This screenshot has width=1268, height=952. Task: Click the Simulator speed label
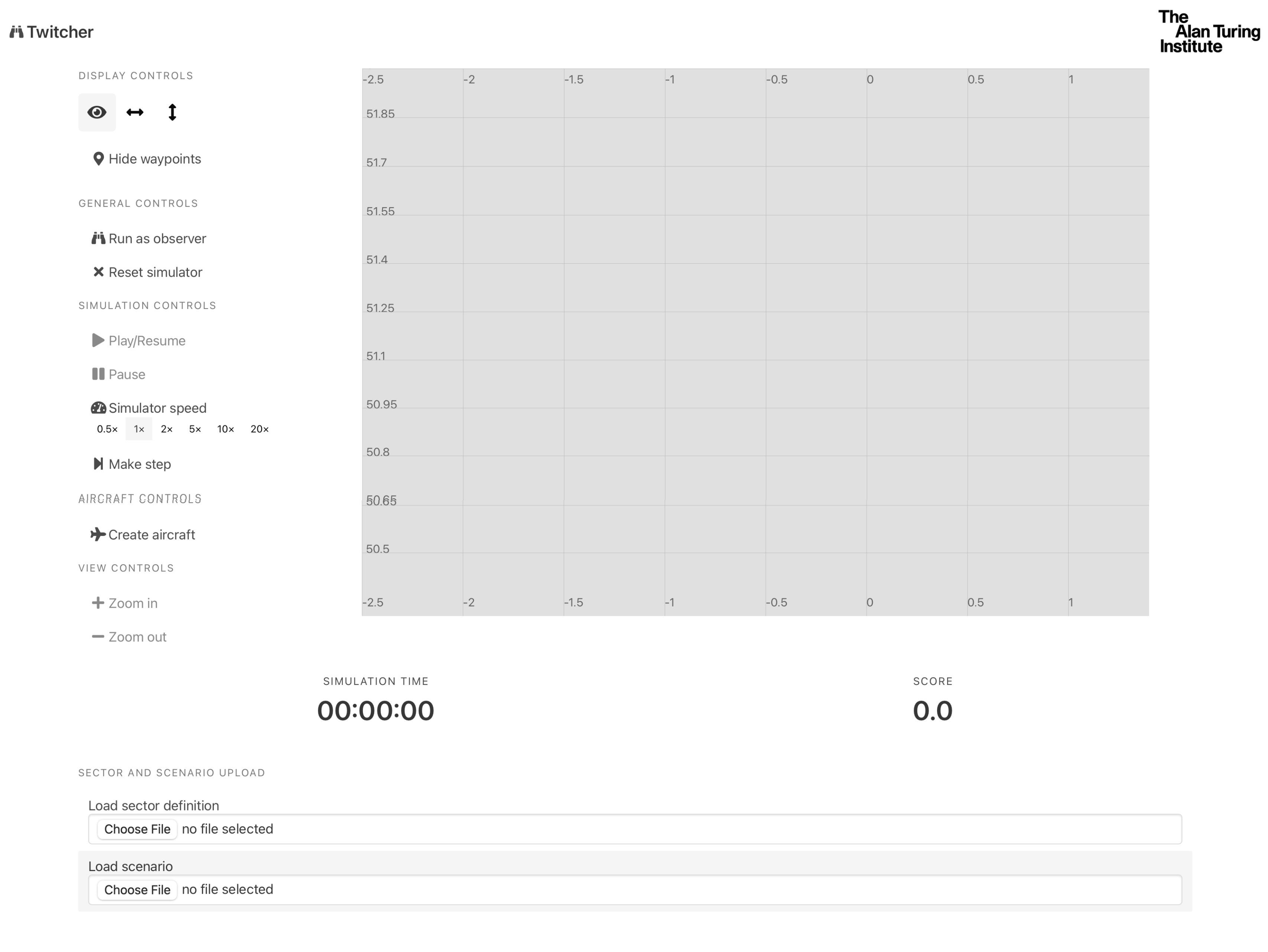point(157,408)
